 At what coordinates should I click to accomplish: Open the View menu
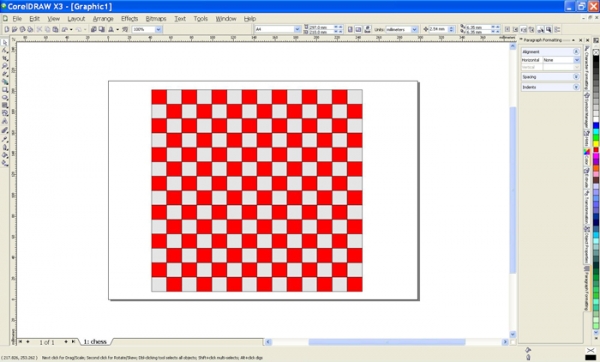click(54, 18)
